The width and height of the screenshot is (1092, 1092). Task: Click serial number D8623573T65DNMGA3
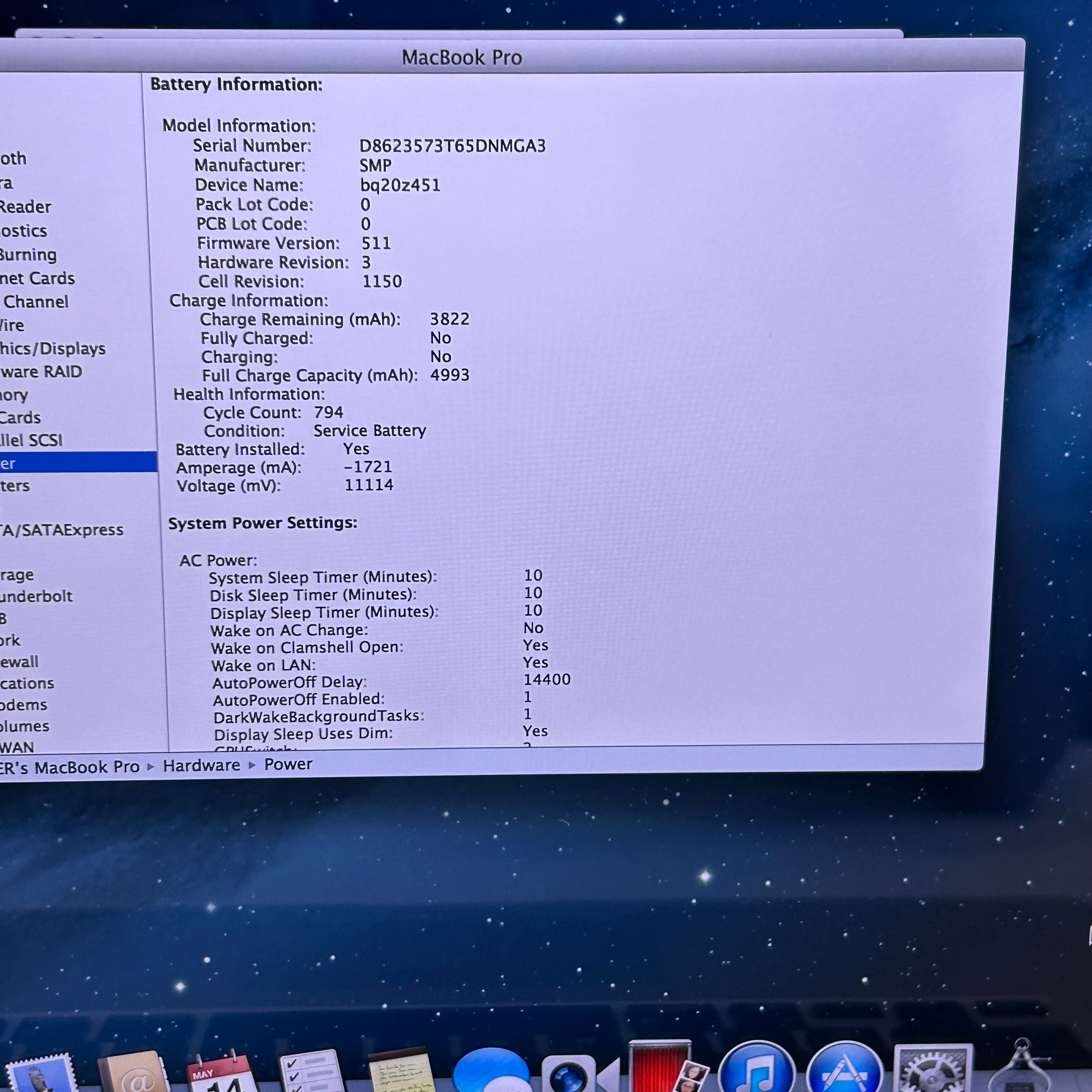pyautogui.click(x=453, y=146)
